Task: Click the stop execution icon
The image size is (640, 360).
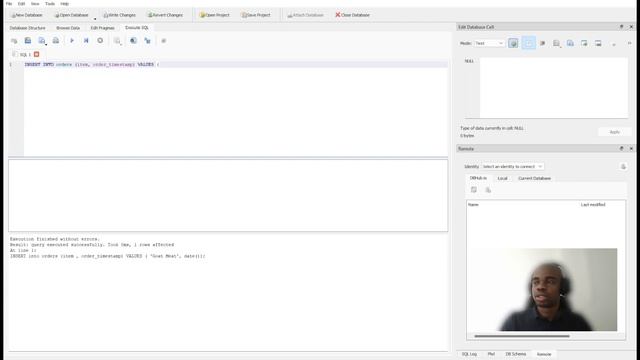Action: (100, 41)
